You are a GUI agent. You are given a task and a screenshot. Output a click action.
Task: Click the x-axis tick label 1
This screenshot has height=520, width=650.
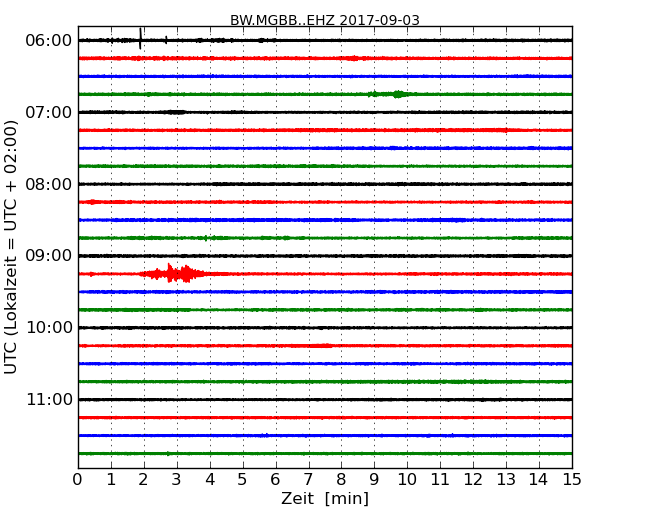[111, 480]
